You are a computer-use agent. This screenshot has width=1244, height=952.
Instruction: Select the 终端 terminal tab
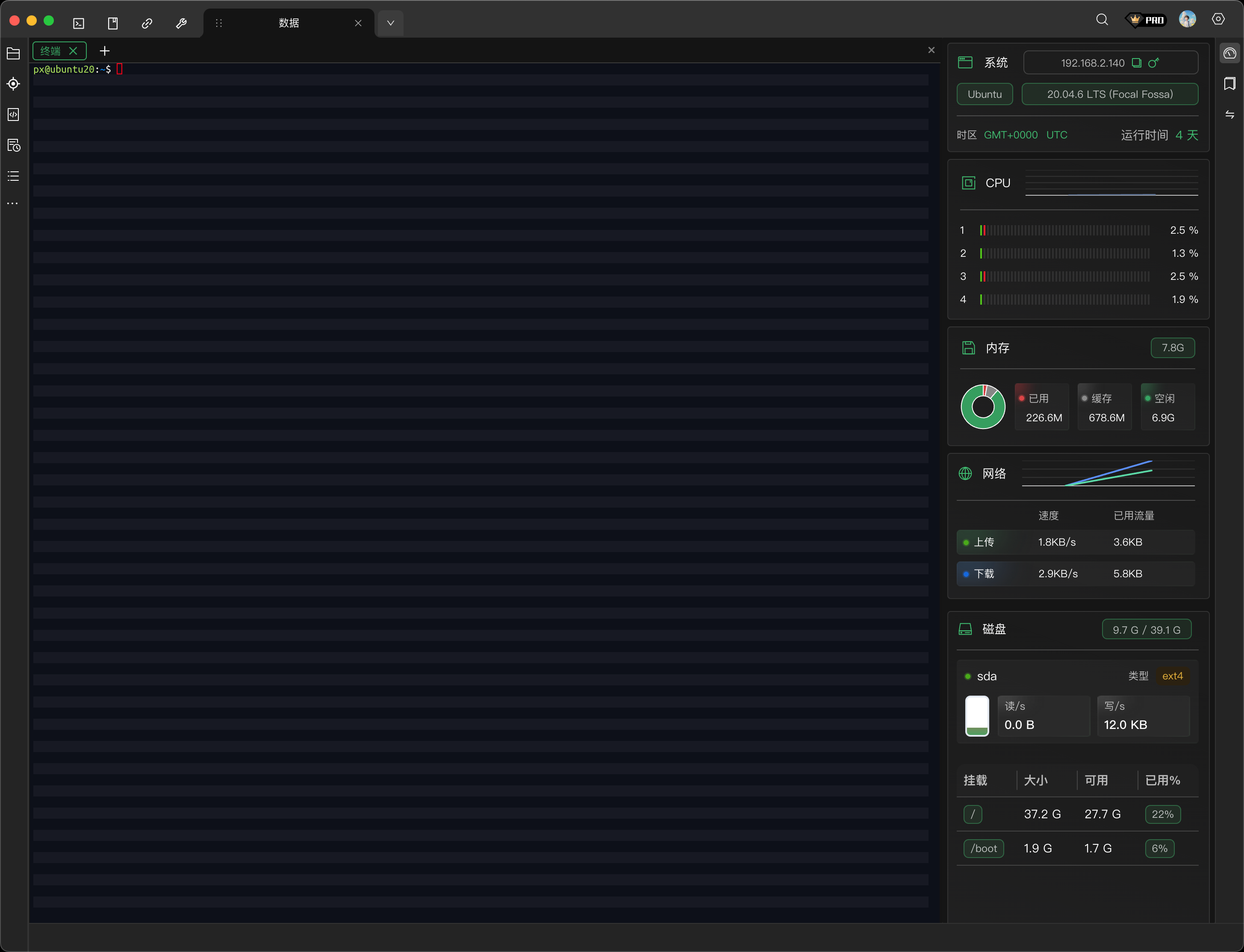point(51,51)
